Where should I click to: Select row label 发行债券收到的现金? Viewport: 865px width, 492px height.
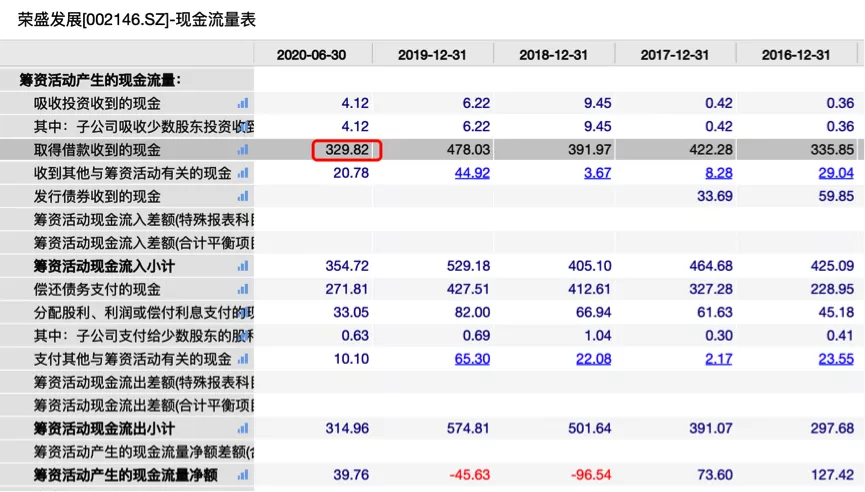coord(97,196)
